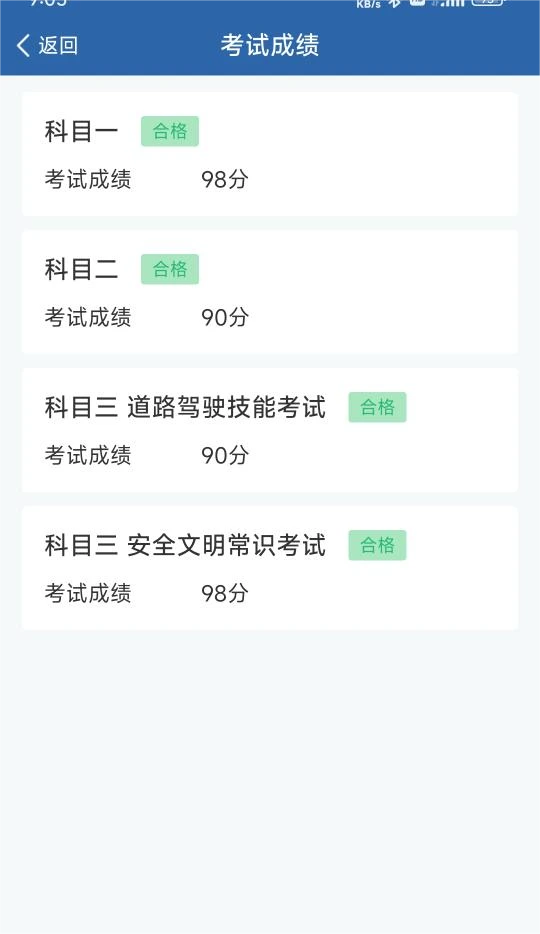Image resolution: width=540 pixels, height=934 pixels.
Task: Open the 科目一 result card
Action: (270, 154)
